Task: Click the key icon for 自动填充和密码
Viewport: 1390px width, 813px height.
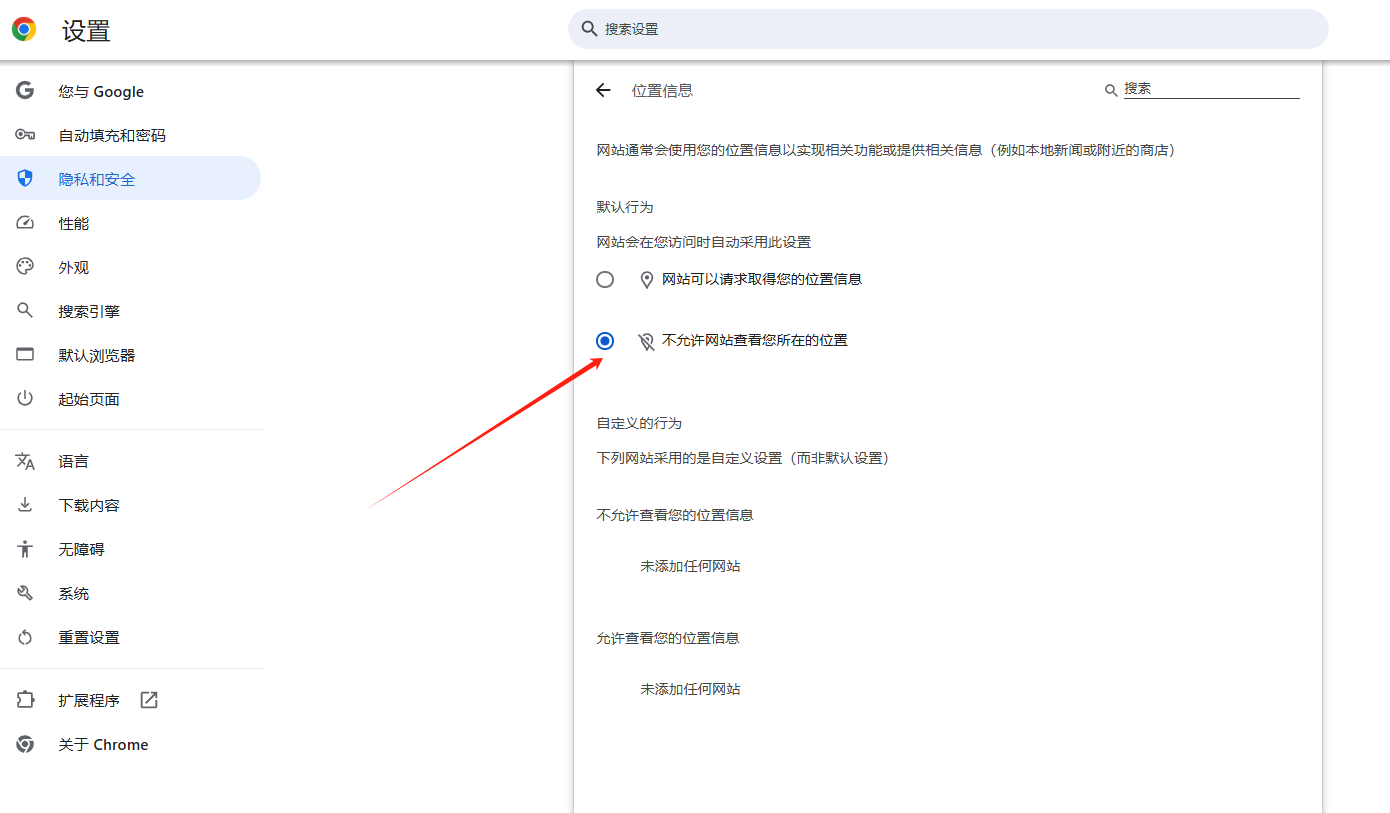Action: click(25, 135)
